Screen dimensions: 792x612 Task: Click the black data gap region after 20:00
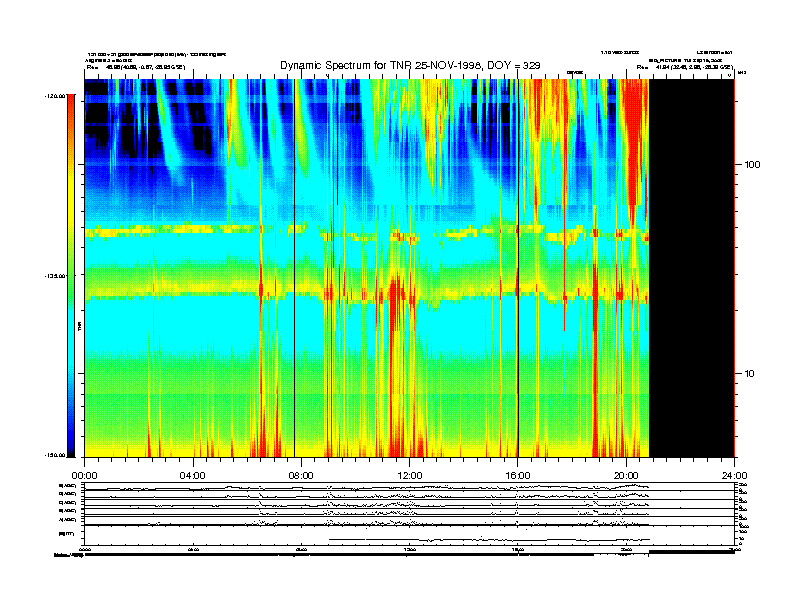click(691, 268)
